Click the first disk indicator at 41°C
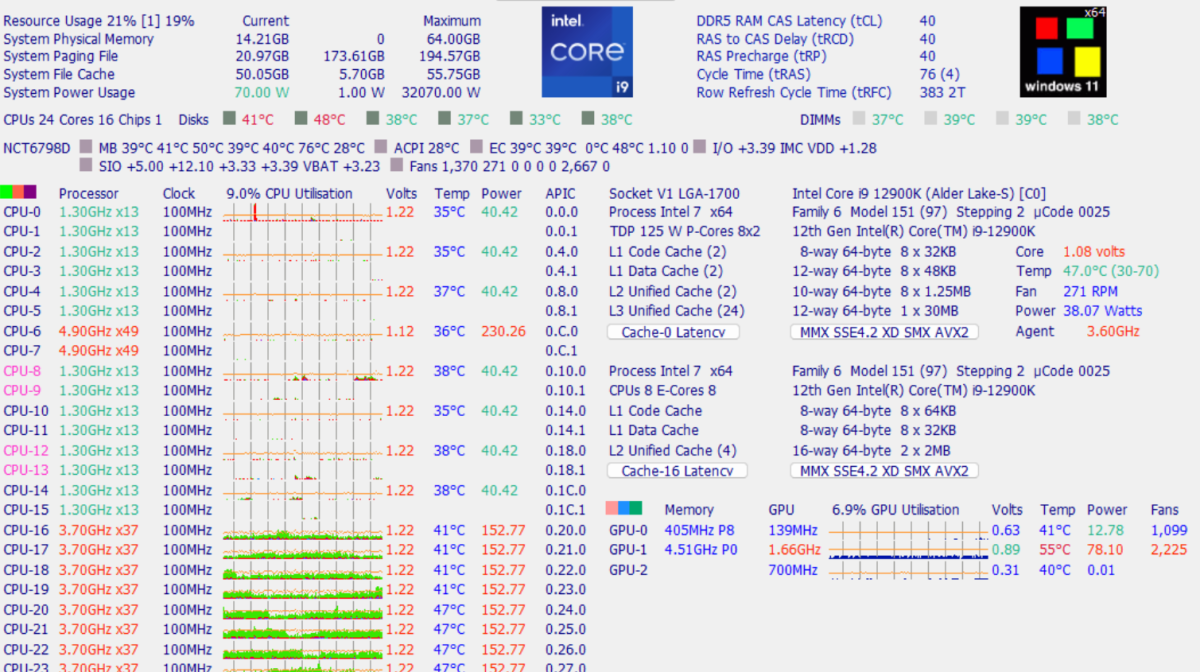The width and height of the screenshot is (1200, 672). tap(229, 119)
